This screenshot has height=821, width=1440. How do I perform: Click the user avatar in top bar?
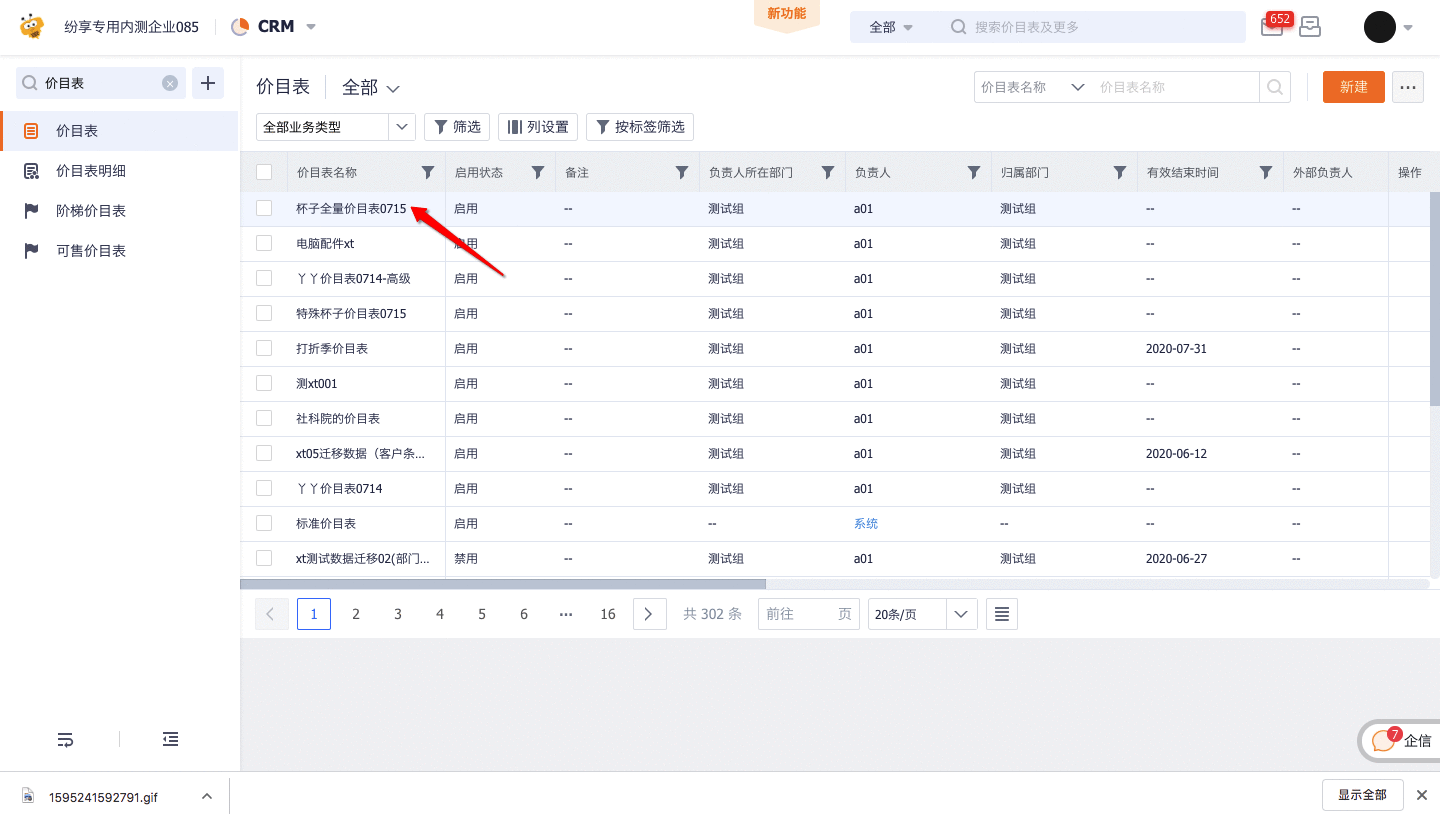1380,27
